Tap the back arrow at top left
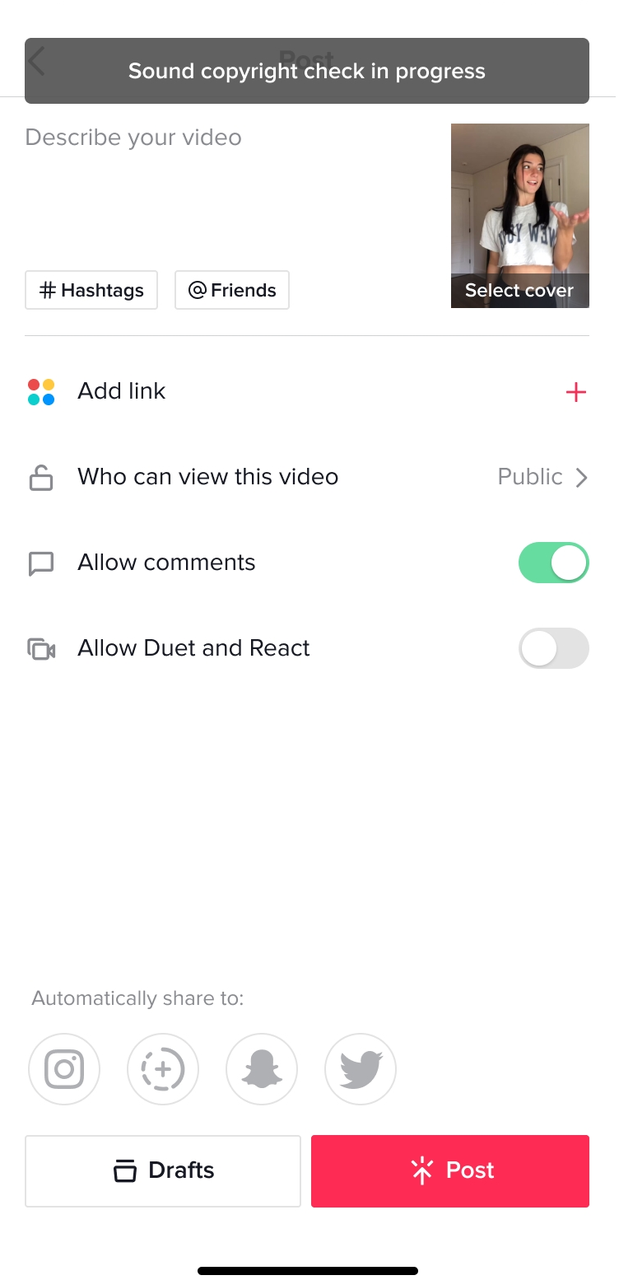This screenshot has width=619, height=1280. [x=37, y=62]
